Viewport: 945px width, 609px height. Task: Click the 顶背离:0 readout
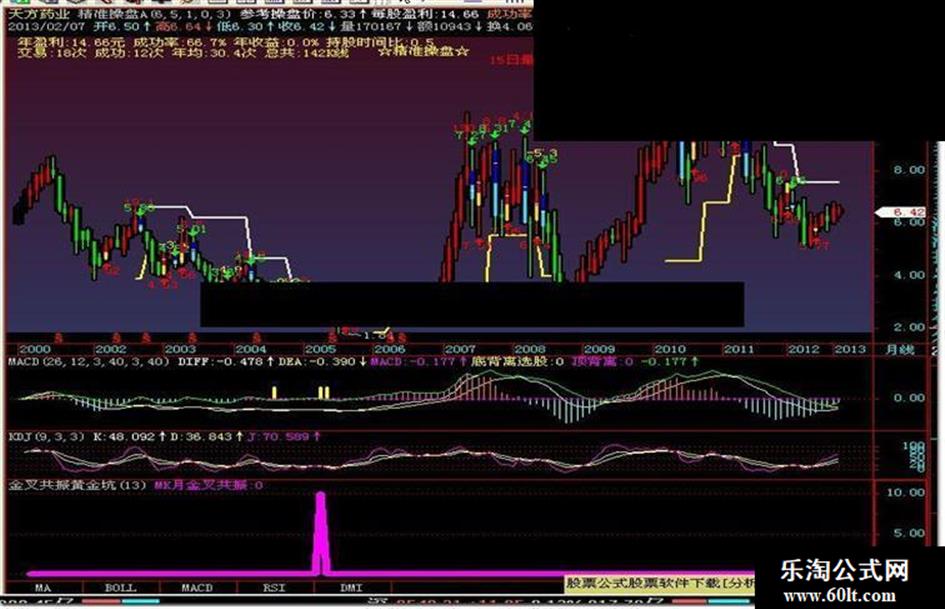602,362
